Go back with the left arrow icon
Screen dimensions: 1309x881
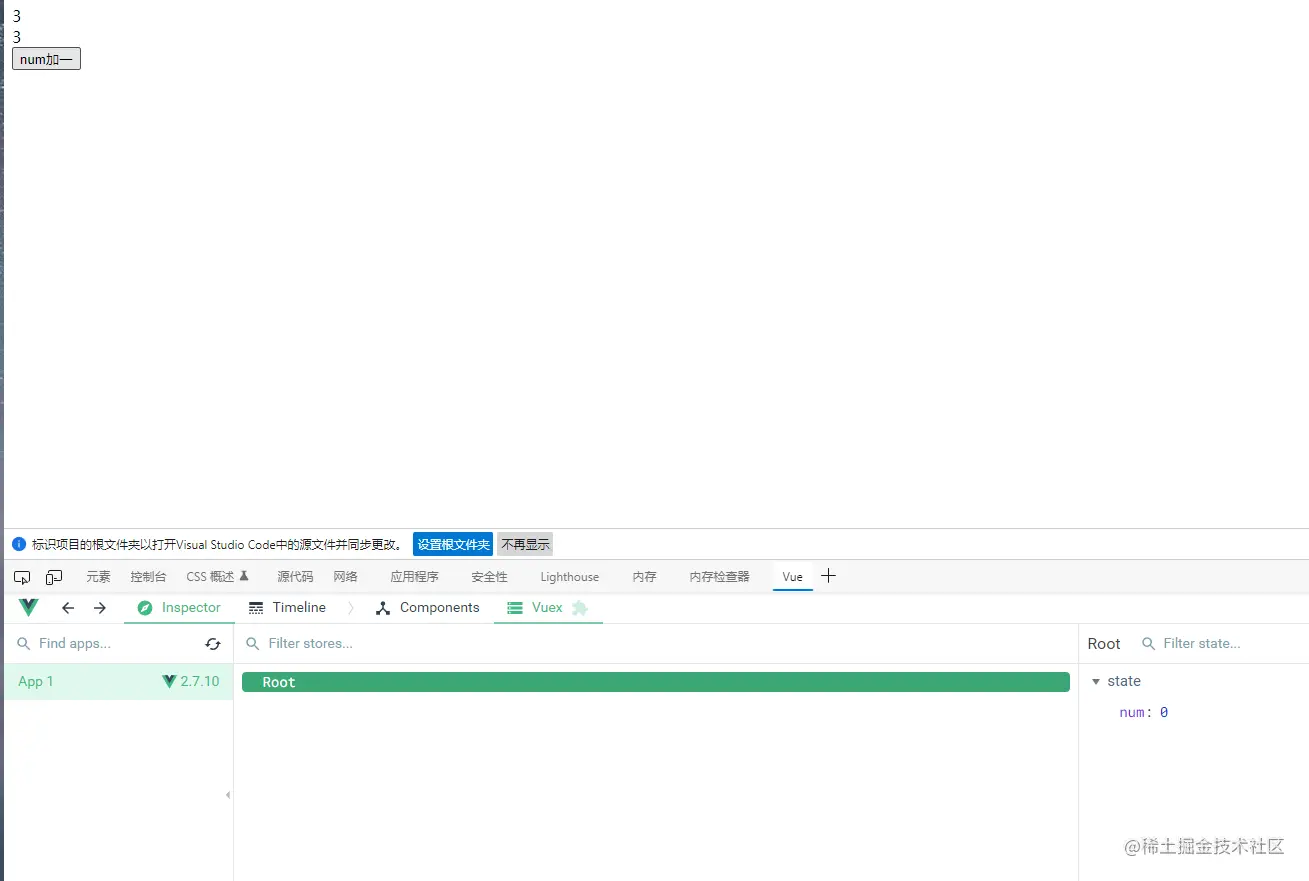[x=68, y=608]
